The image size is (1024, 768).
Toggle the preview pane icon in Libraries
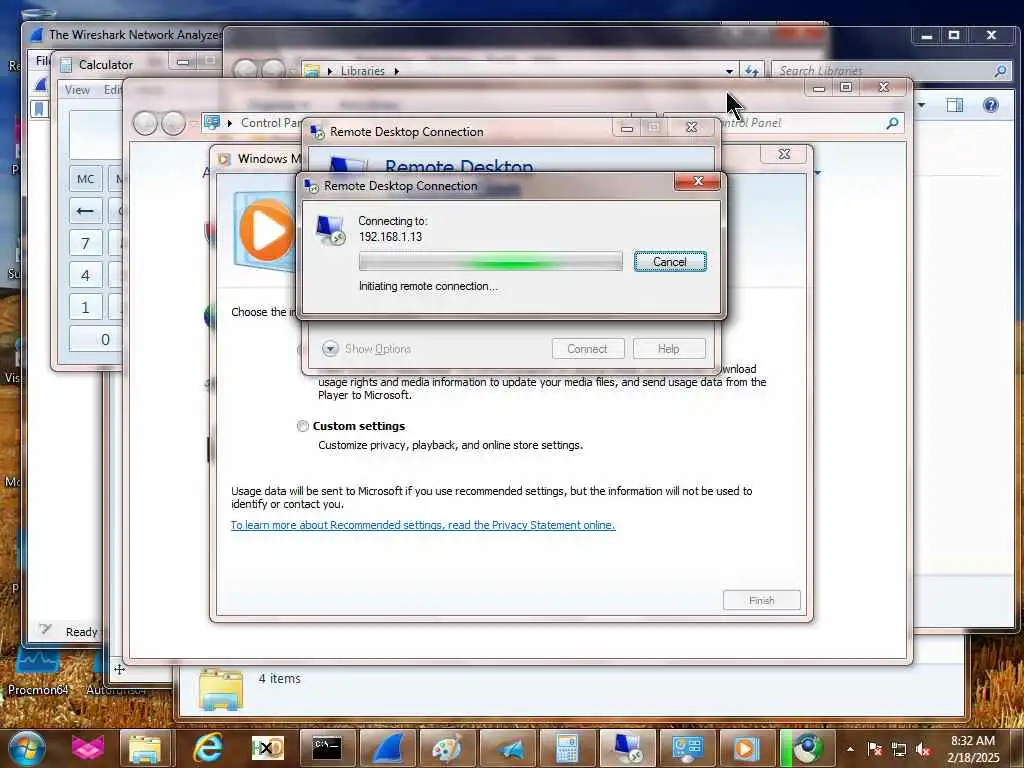pos(955,105)
